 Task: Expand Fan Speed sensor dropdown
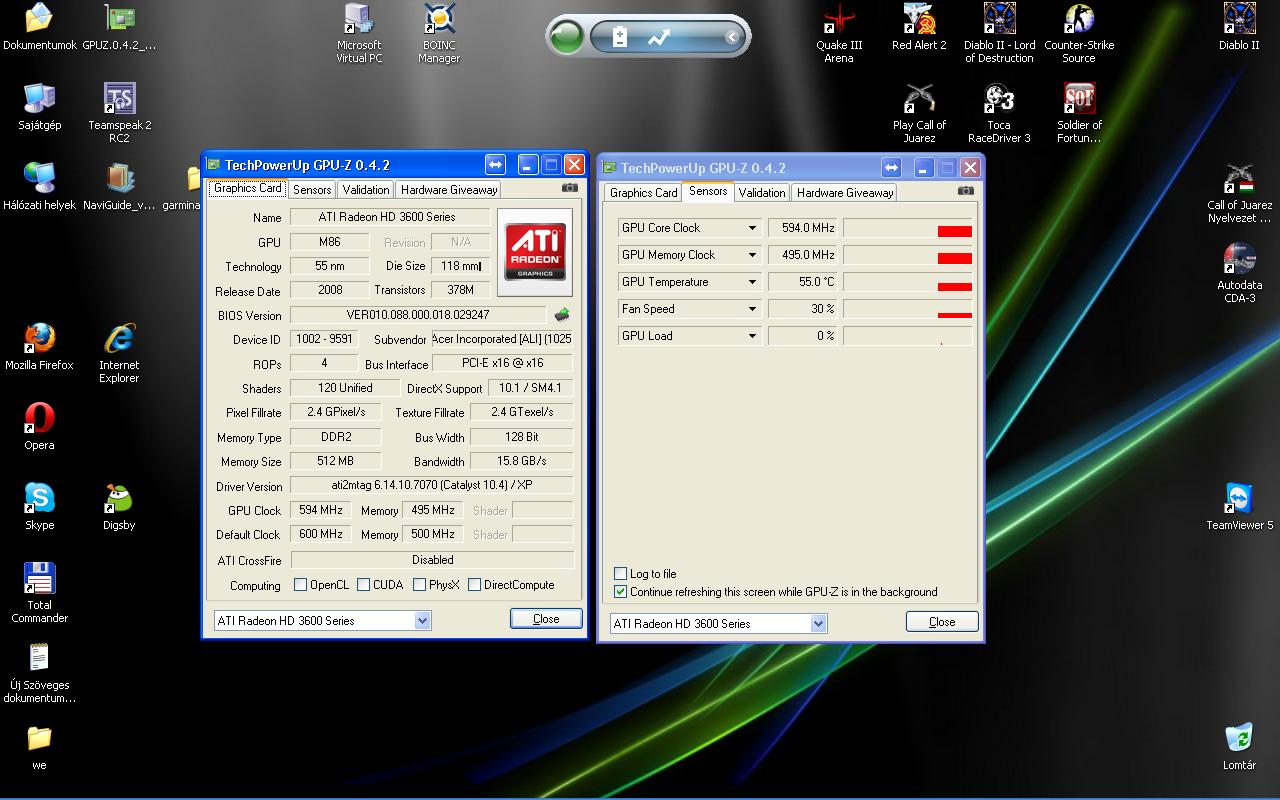tap(752, 309)
